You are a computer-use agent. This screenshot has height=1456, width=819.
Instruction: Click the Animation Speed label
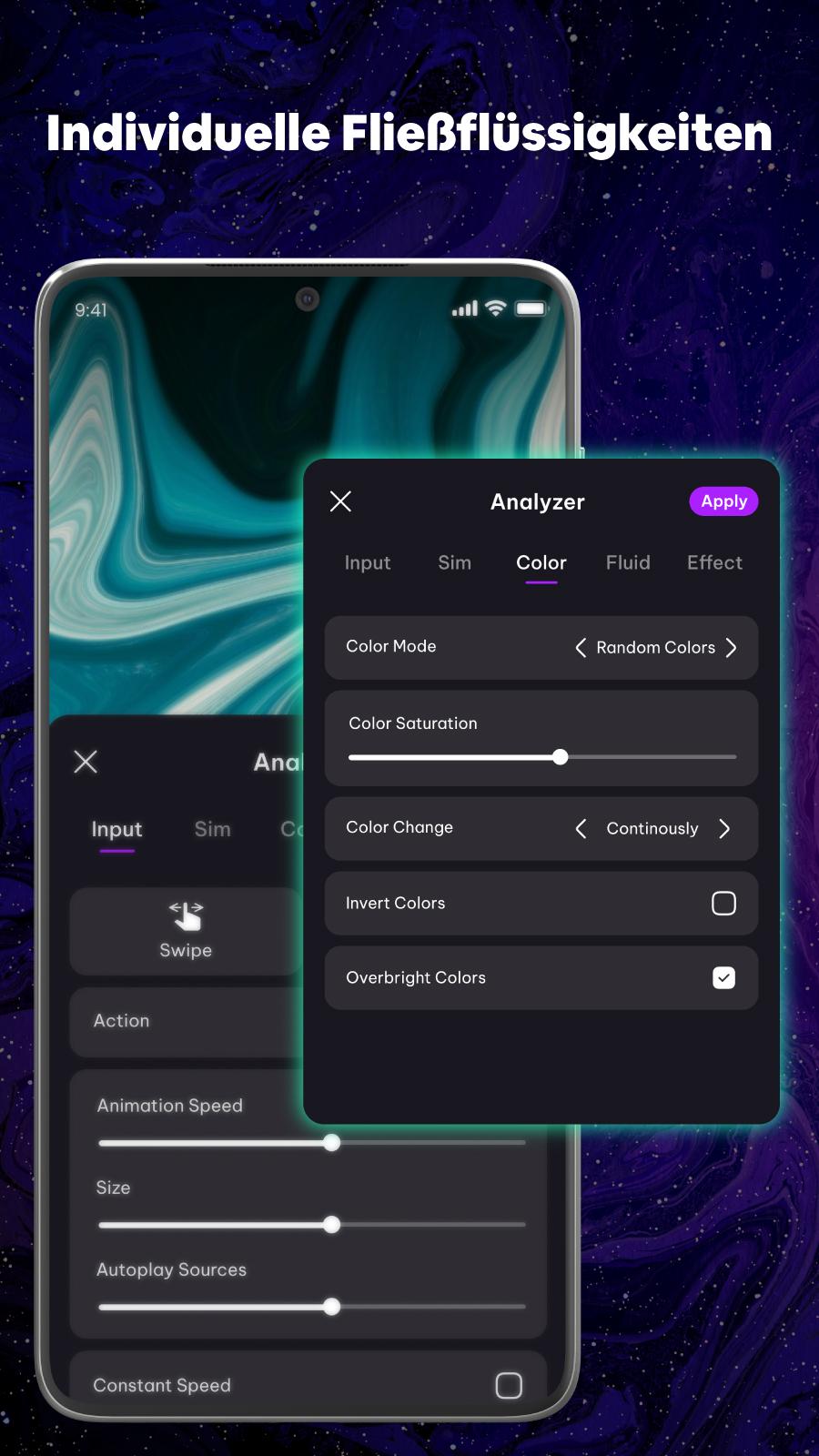tap(170, 1106)
